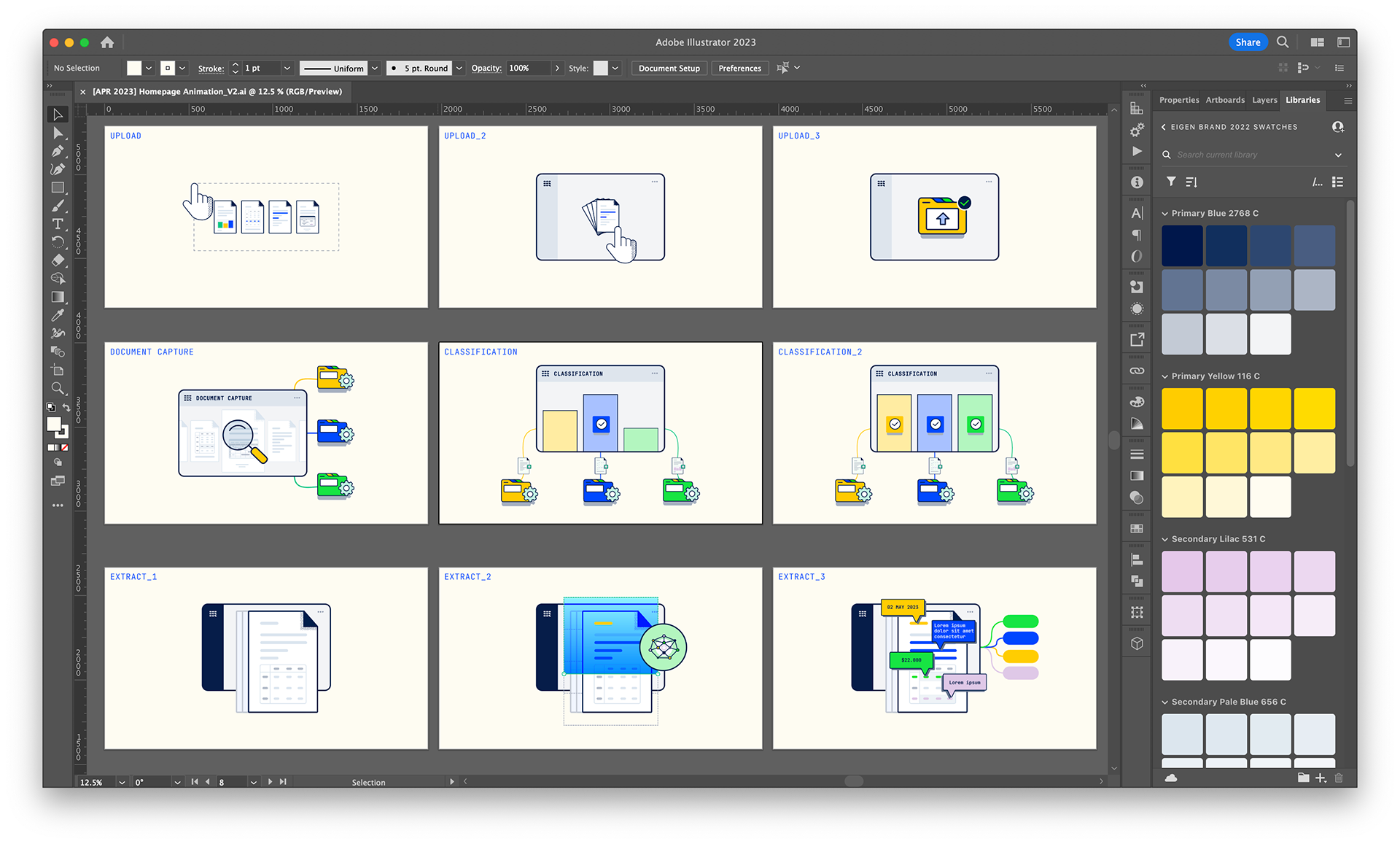Add new library element plus button

pyautogui.click(x=1321, y=778)
